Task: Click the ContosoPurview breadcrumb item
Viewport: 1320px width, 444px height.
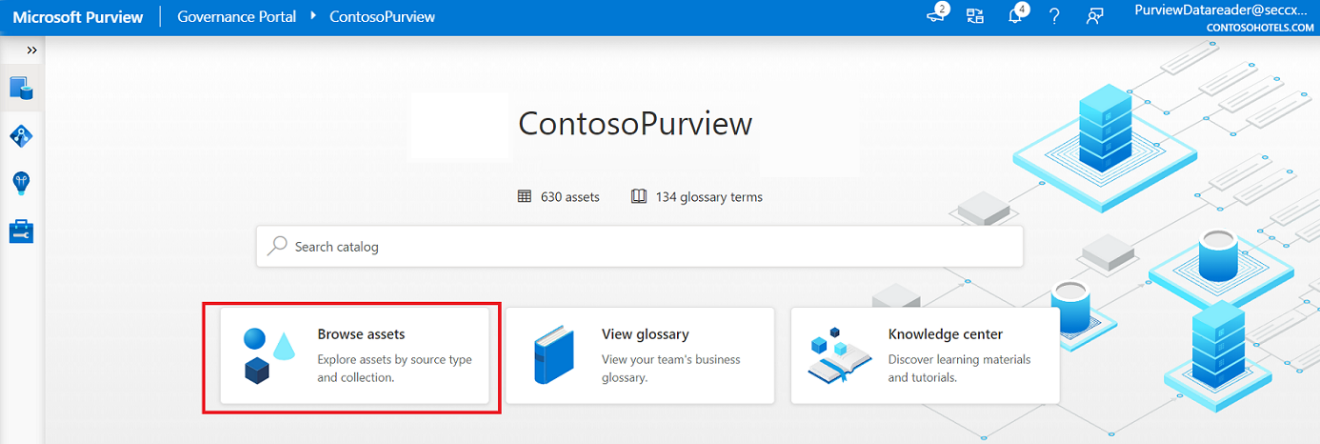Action: click(x=382, y=17)
